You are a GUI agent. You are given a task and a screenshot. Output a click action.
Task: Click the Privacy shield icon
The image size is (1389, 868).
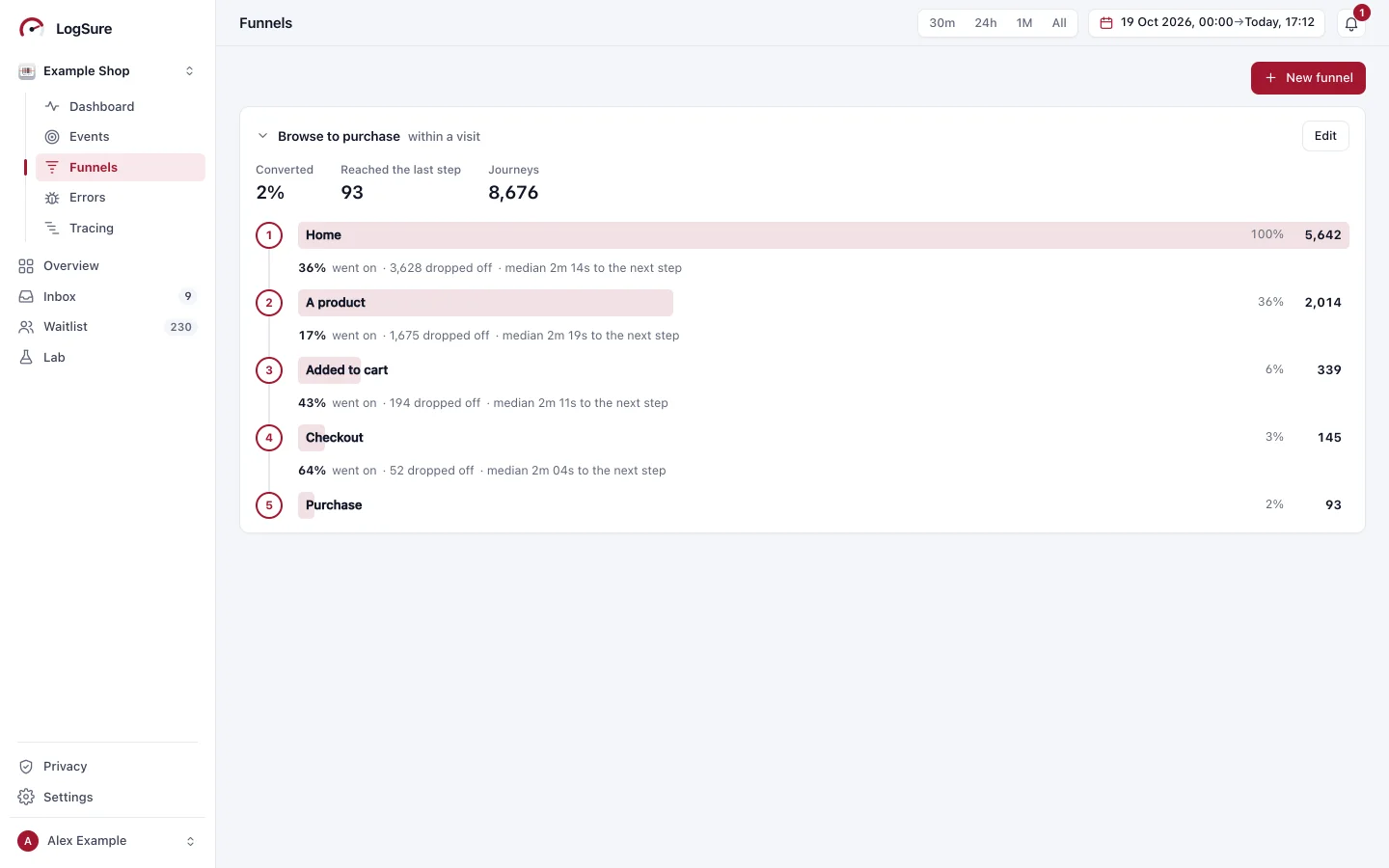click(x=26, y=767)
